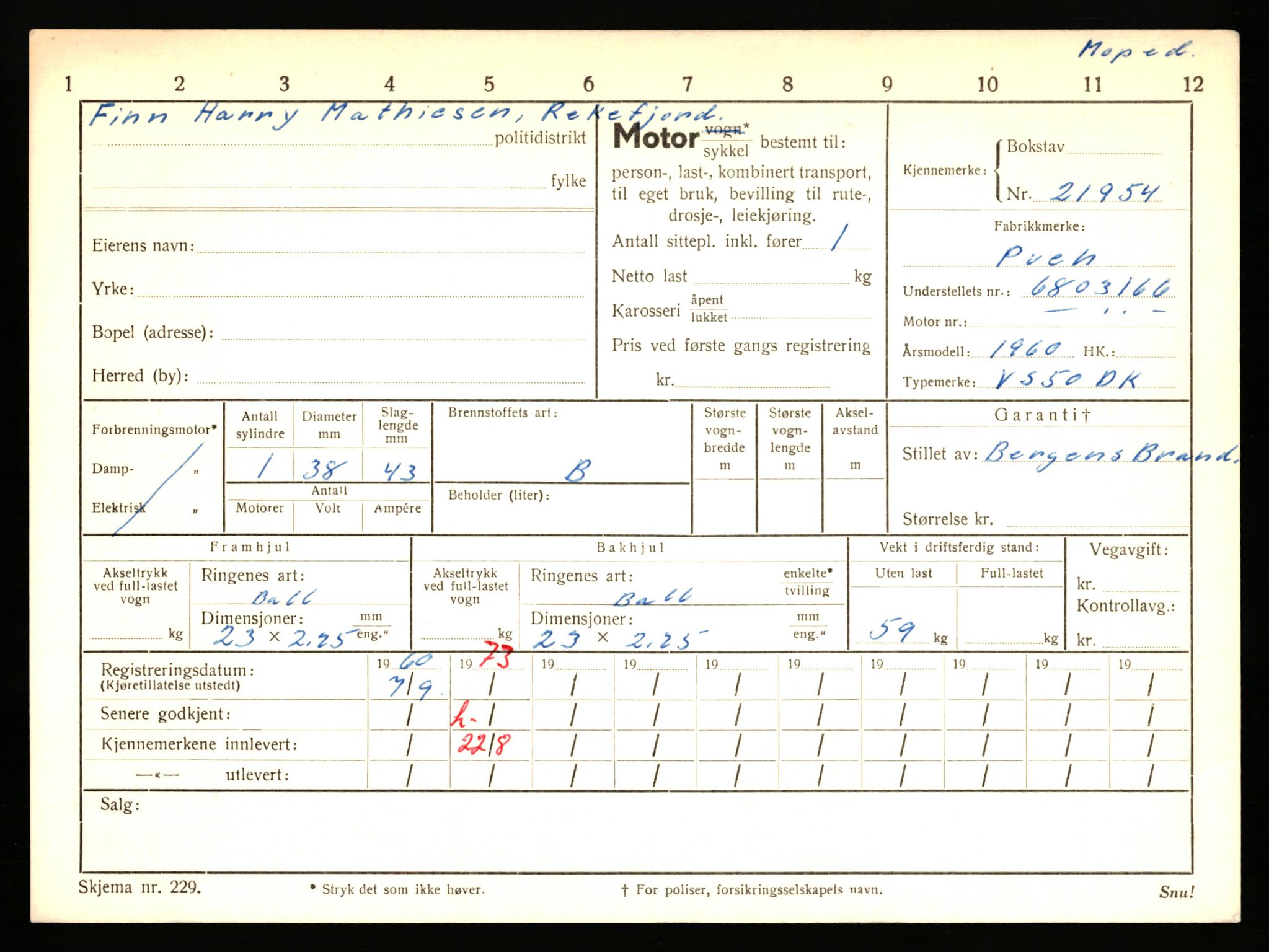Click the fuel type value 'B'
The image size is (1269, 952).
coord(577,471)
